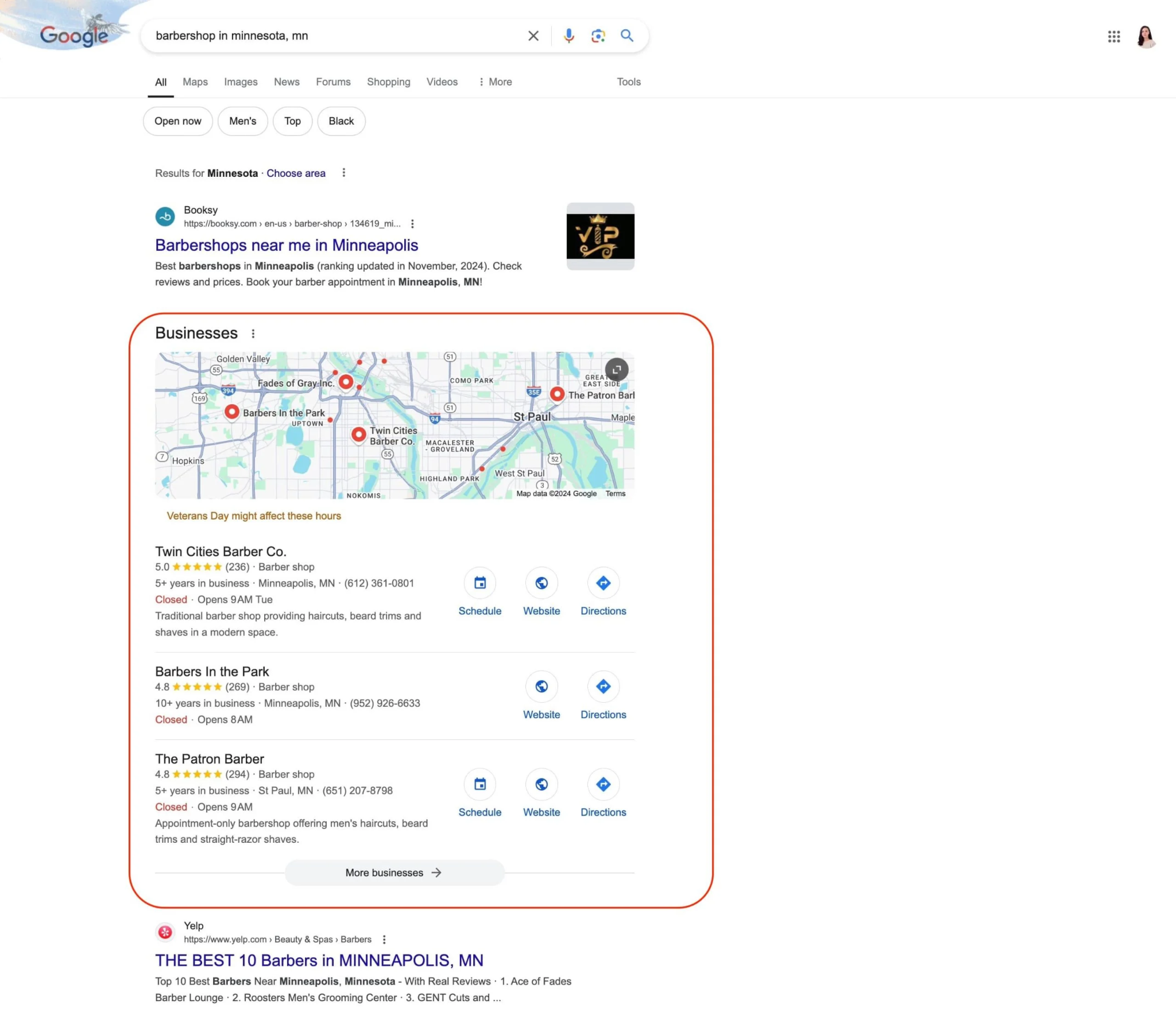Open the Website for Barbers In the Park
1176x1023 pixels.
(x=541, y=687)
